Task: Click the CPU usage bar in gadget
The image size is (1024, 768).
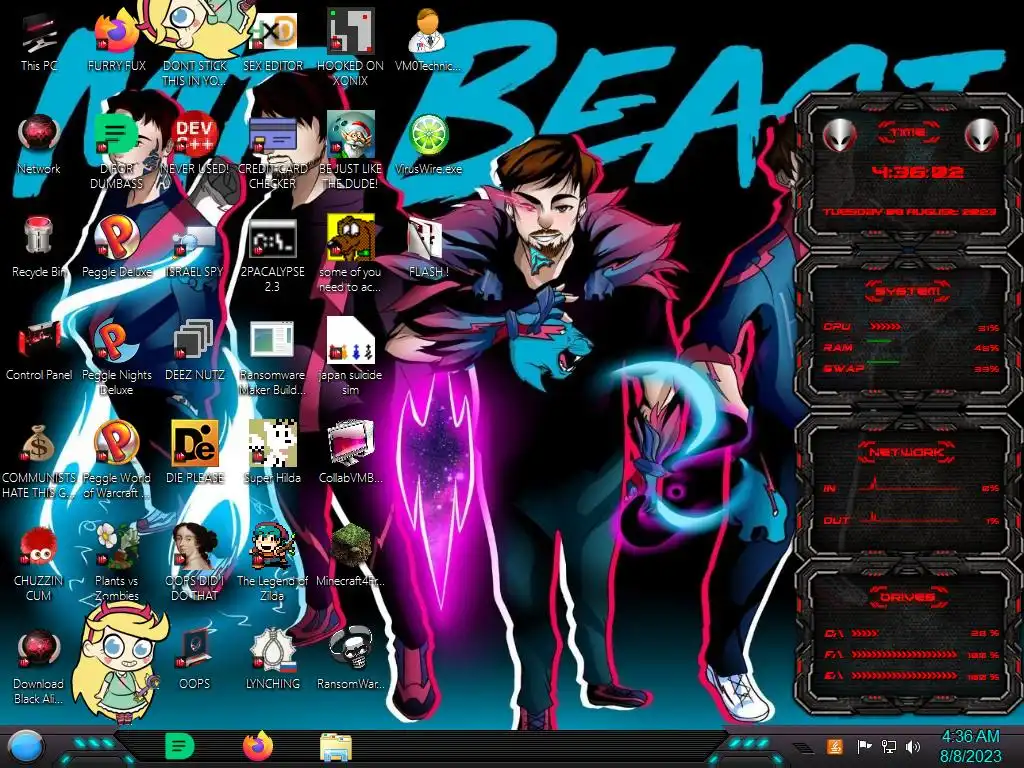Action: pos(886,327)
